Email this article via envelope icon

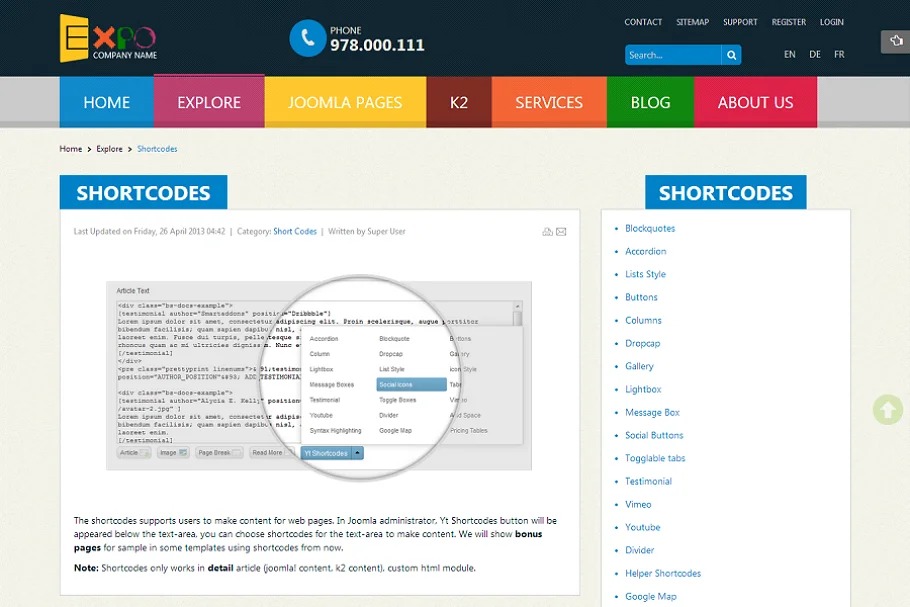[x=561, y=232]
